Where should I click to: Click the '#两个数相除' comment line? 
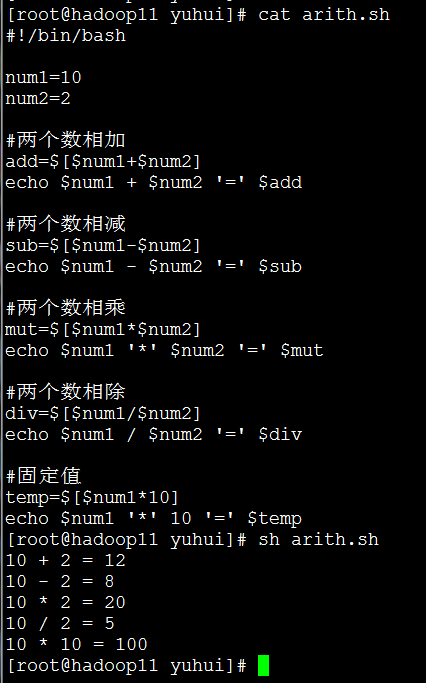coord(66,392)
